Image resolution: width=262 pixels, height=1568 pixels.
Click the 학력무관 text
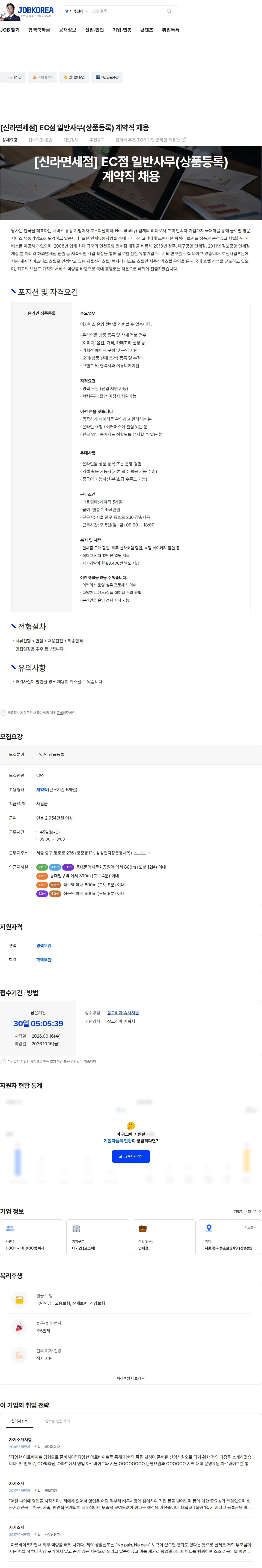(x=44, y=960)
